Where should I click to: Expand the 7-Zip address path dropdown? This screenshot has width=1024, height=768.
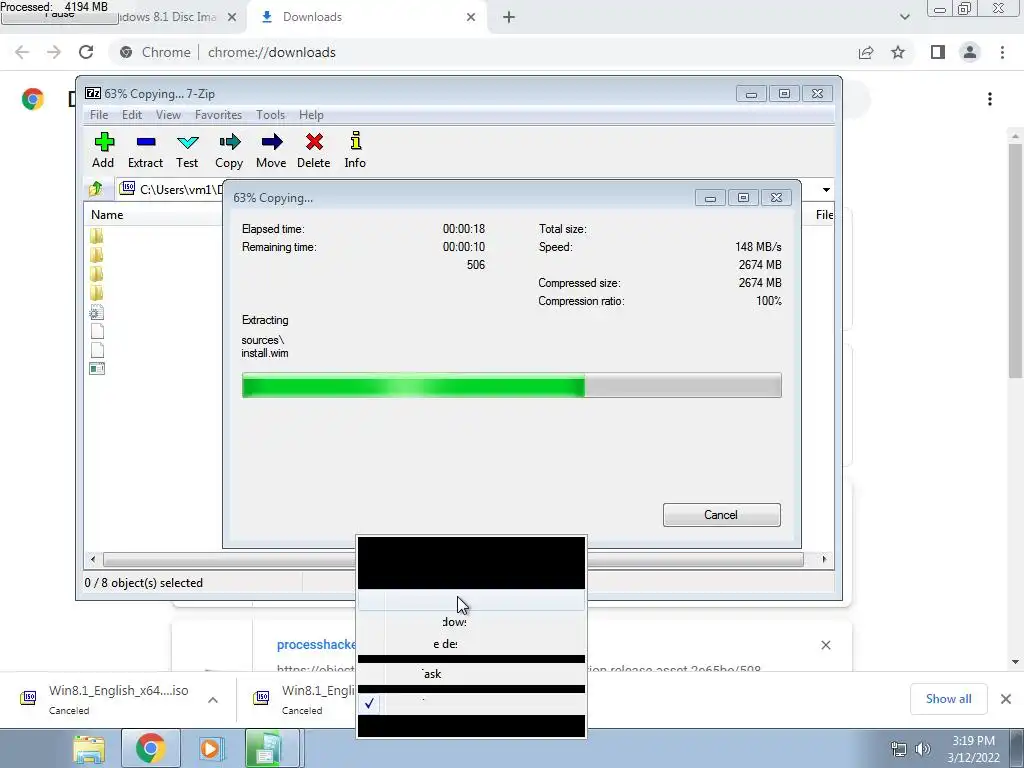[x=826, y=189]
